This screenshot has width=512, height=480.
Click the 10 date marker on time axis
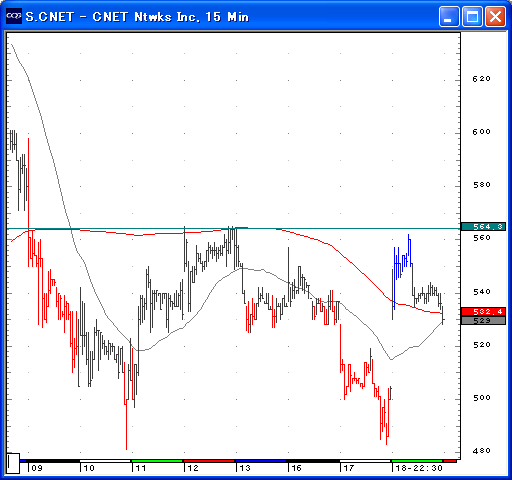click(x=89, y=468)
